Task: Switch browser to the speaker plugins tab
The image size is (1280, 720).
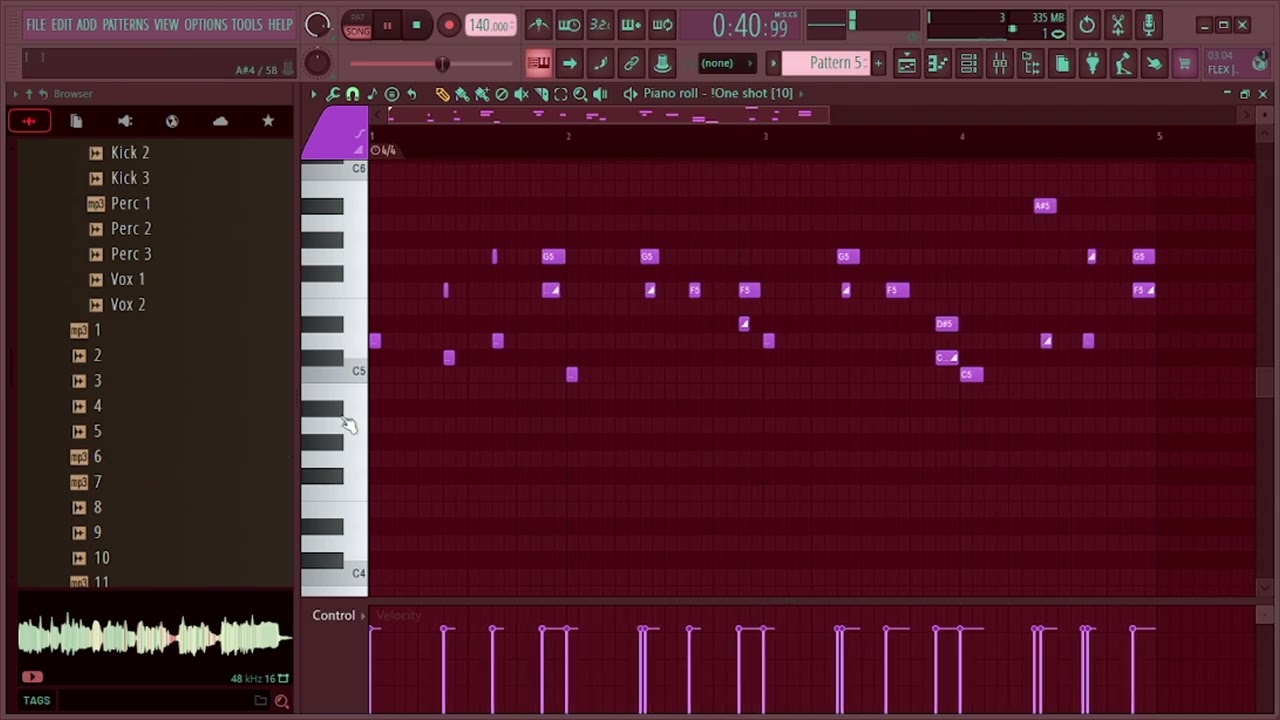Action: (125, 121)
